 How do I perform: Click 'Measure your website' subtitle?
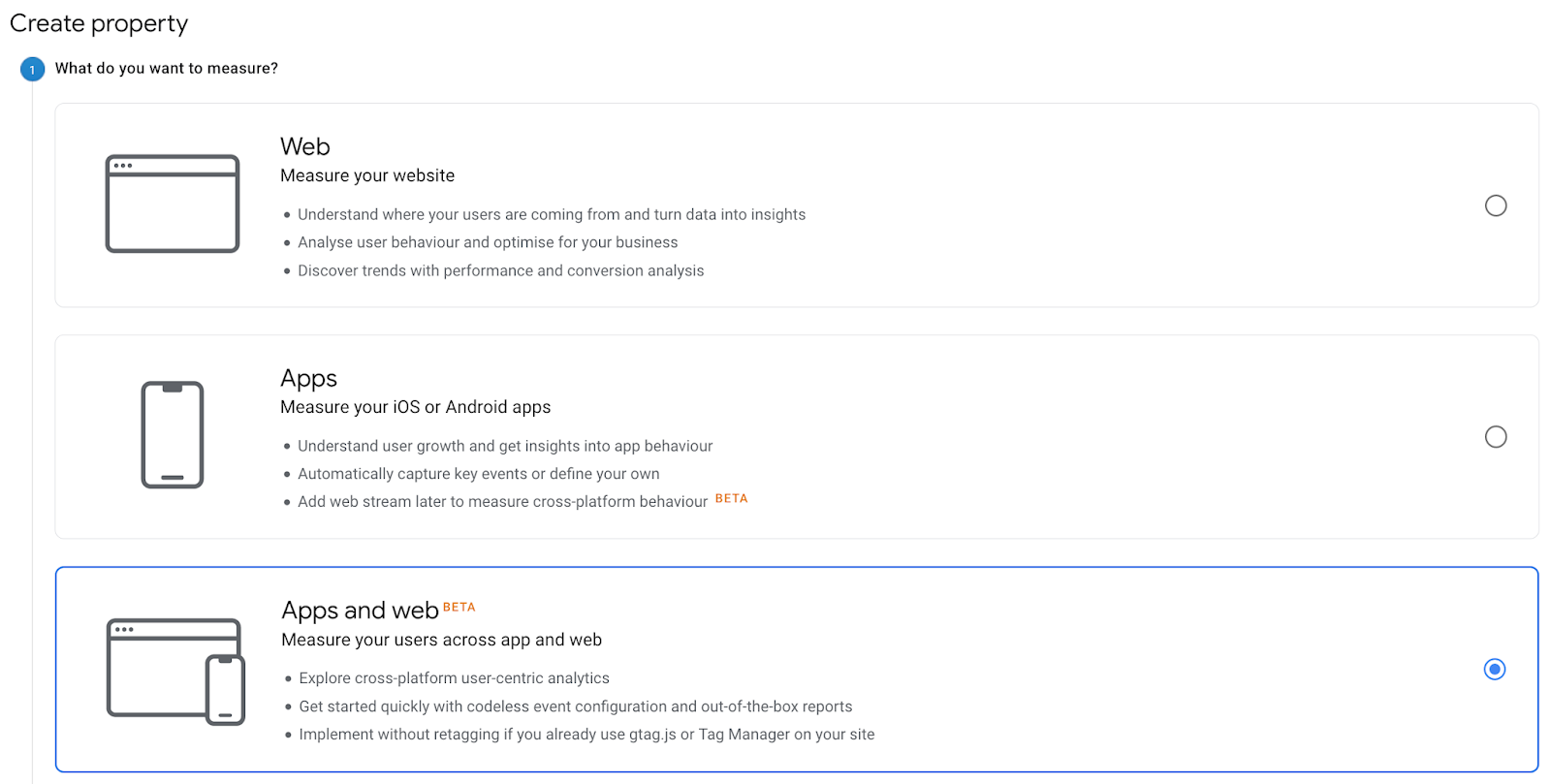point(367,175)
